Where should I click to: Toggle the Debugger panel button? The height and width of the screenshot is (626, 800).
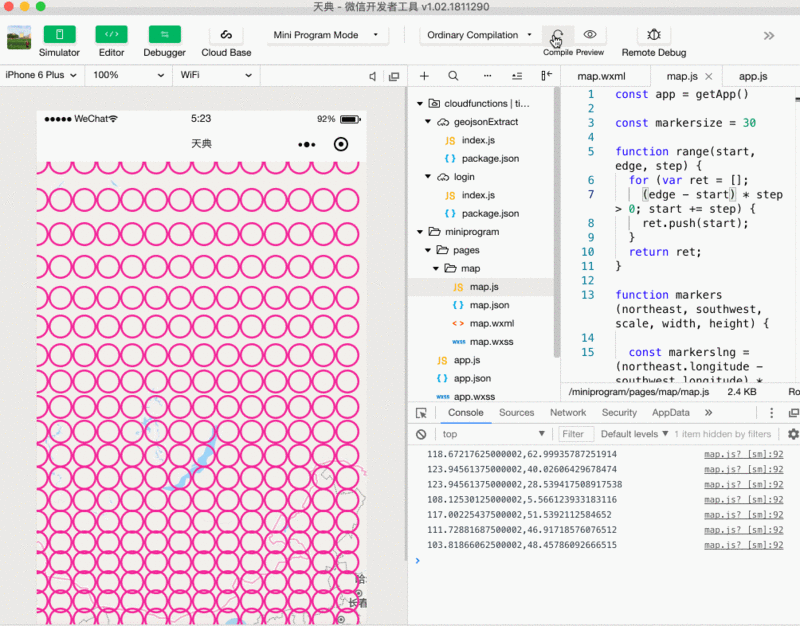point(164,35)
